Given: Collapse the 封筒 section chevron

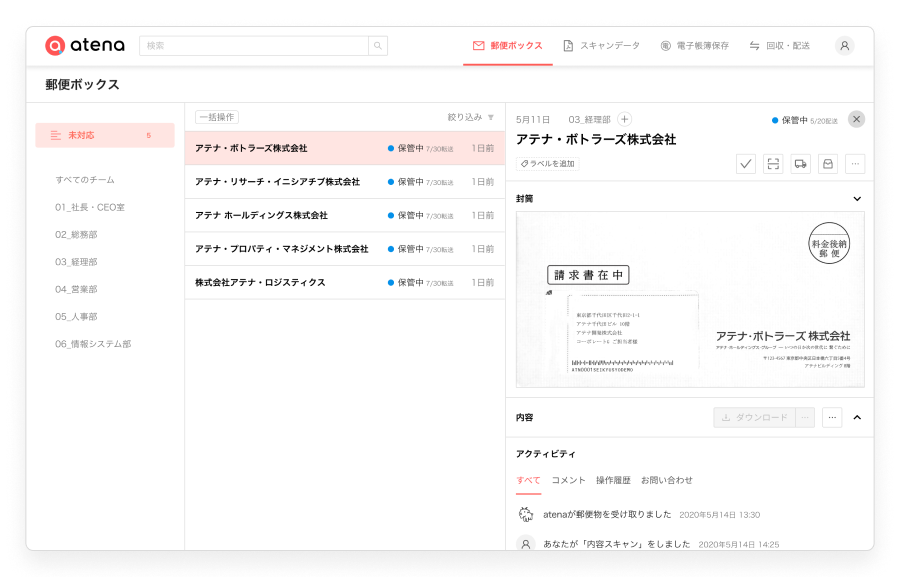Looking at the screenshot, I should click(x=857, y=199).
